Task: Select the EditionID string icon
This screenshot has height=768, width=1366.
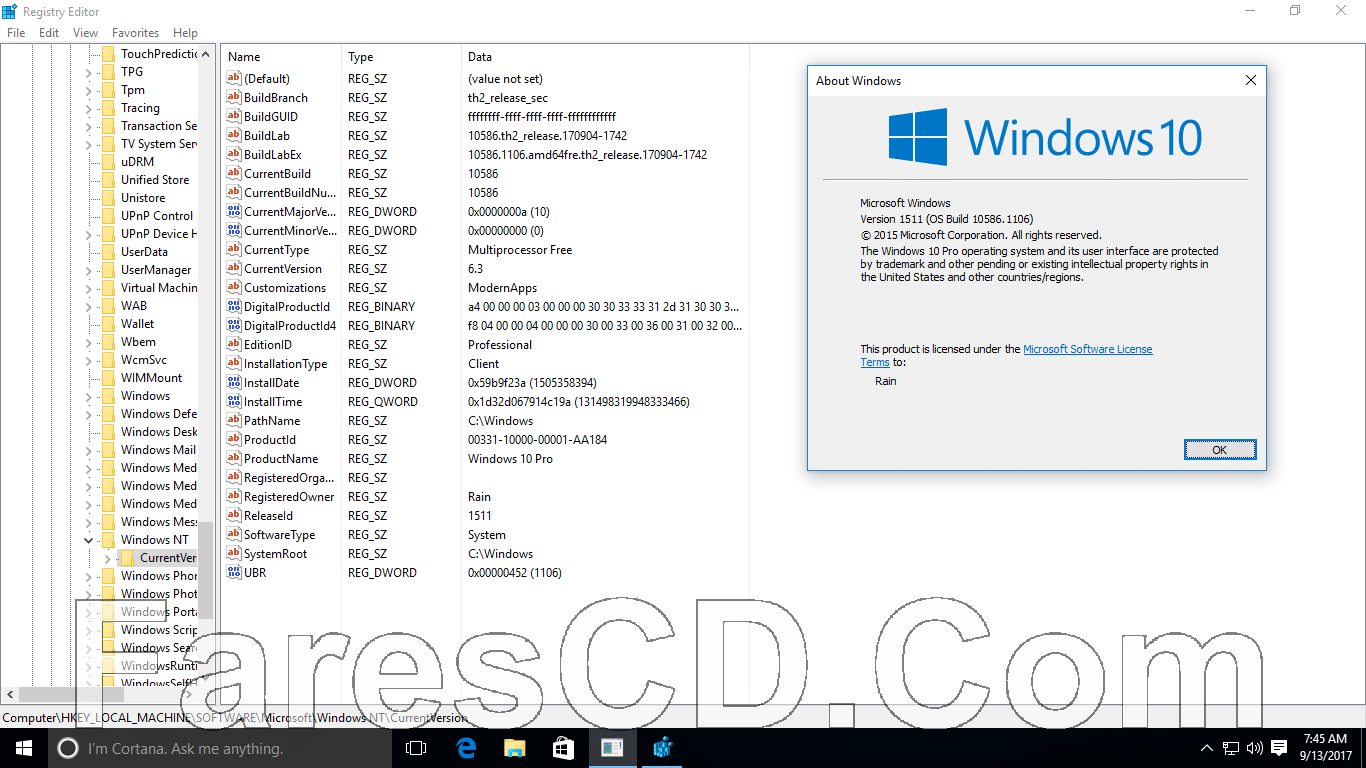Action: 234,345
